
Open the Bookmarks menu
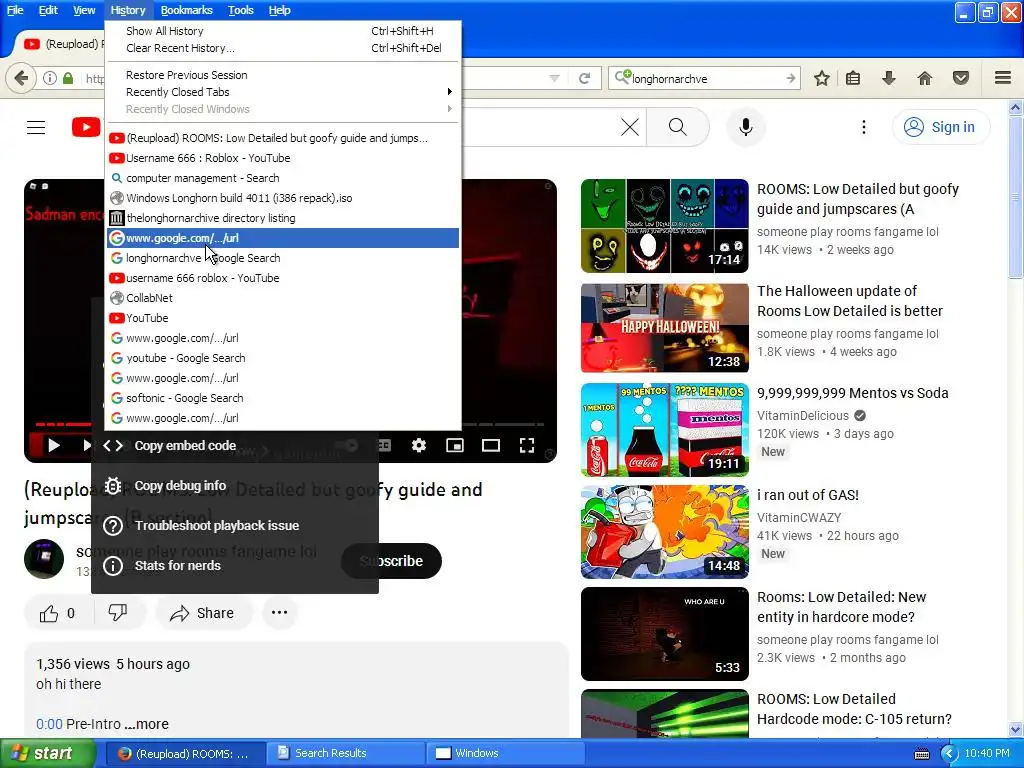click(186, 10)
